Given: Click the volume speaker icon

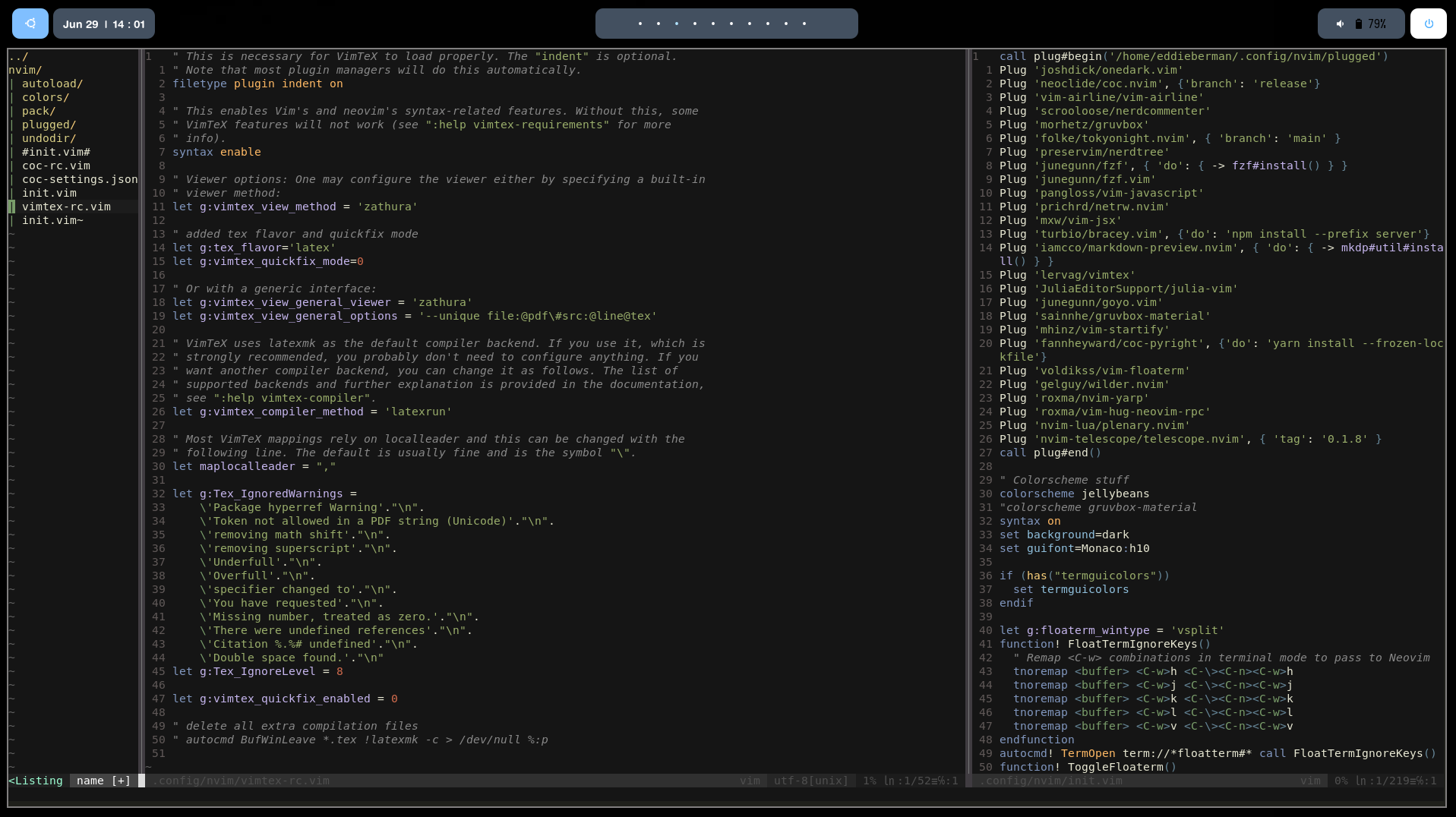Looking at the screenshot, I should click(1341, 24).
